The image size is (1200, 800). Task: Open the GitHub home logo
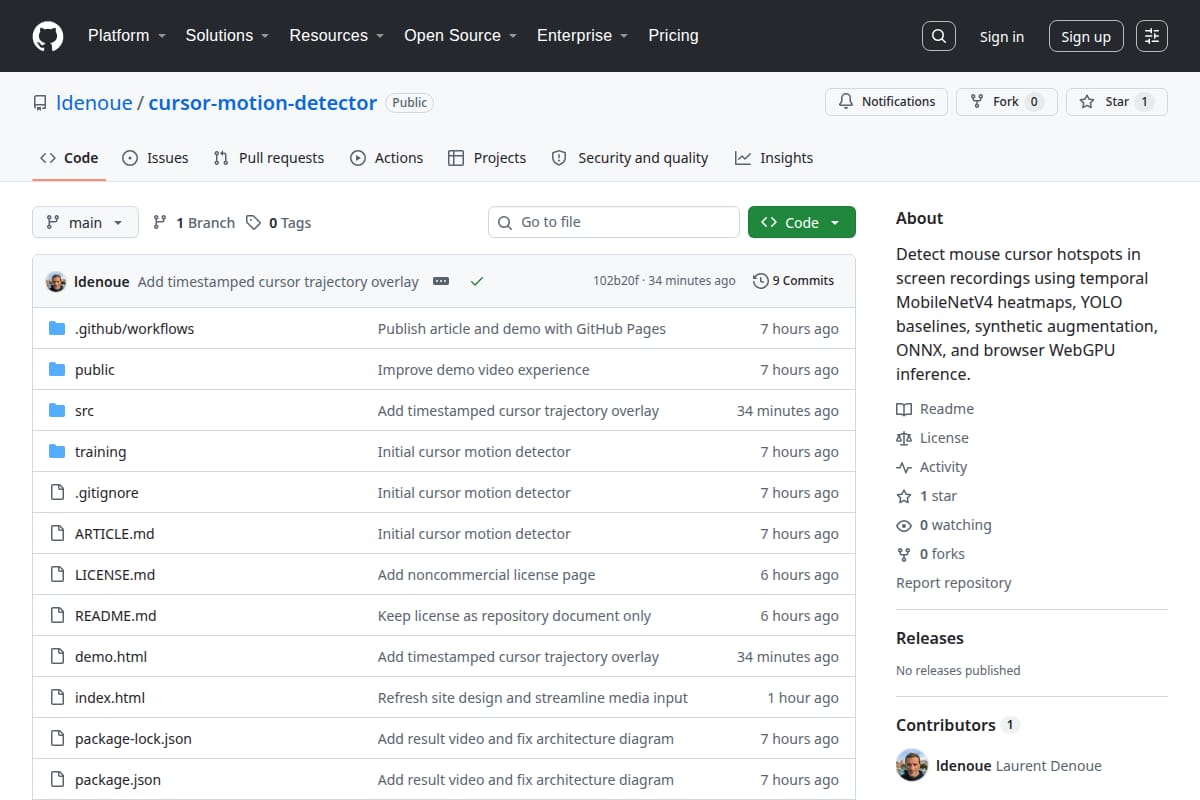point(48,36)
